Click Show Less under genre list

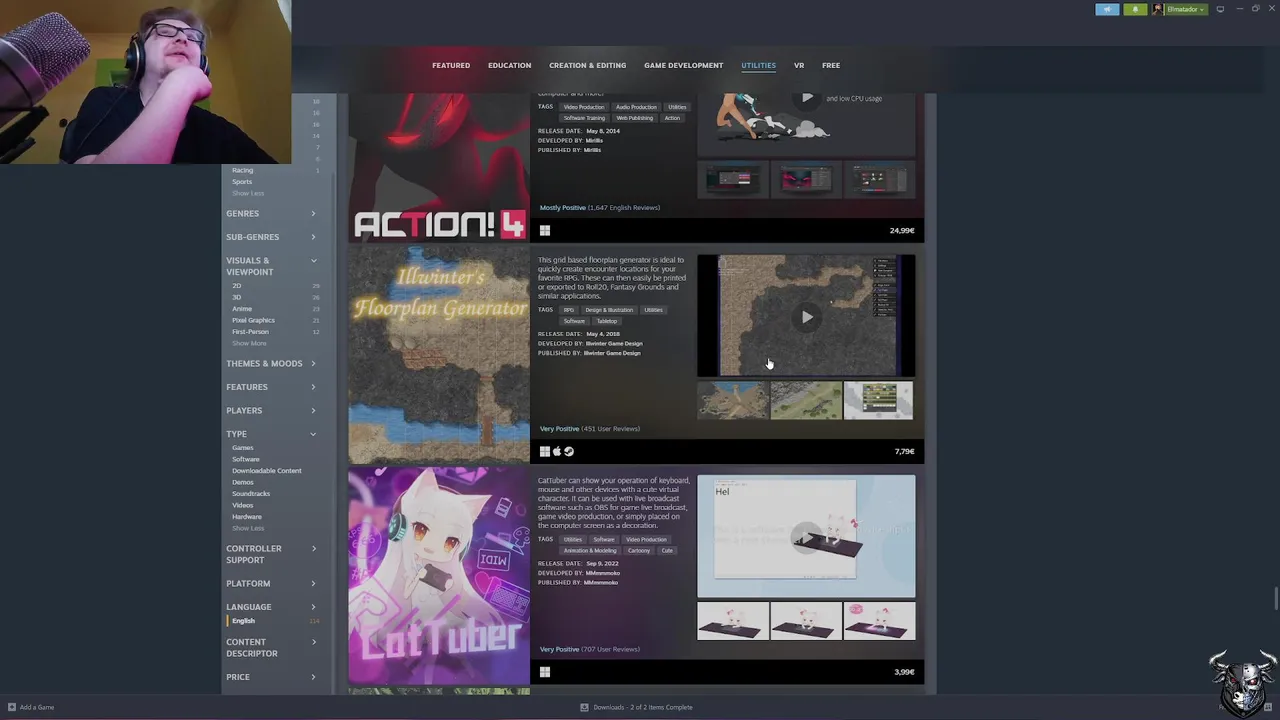pos(248,193)
